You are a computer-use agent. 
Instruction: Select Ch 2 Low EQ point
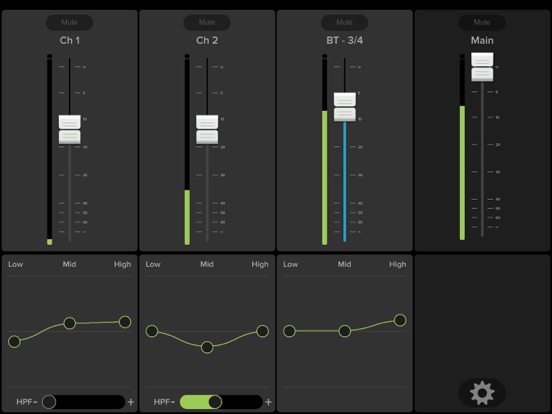pyautogui.click(x=152, y=331)
